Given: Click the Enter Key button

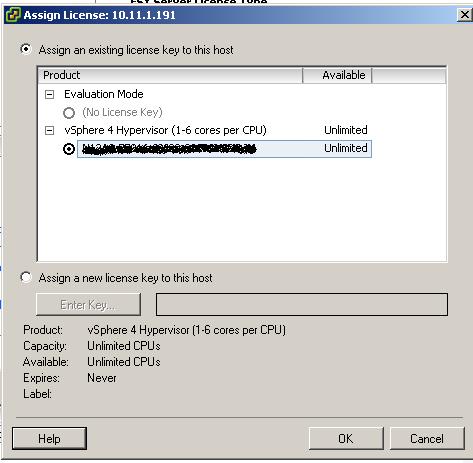Looking at the screenshot, I should pyautogui.click(x=88, y=304).
